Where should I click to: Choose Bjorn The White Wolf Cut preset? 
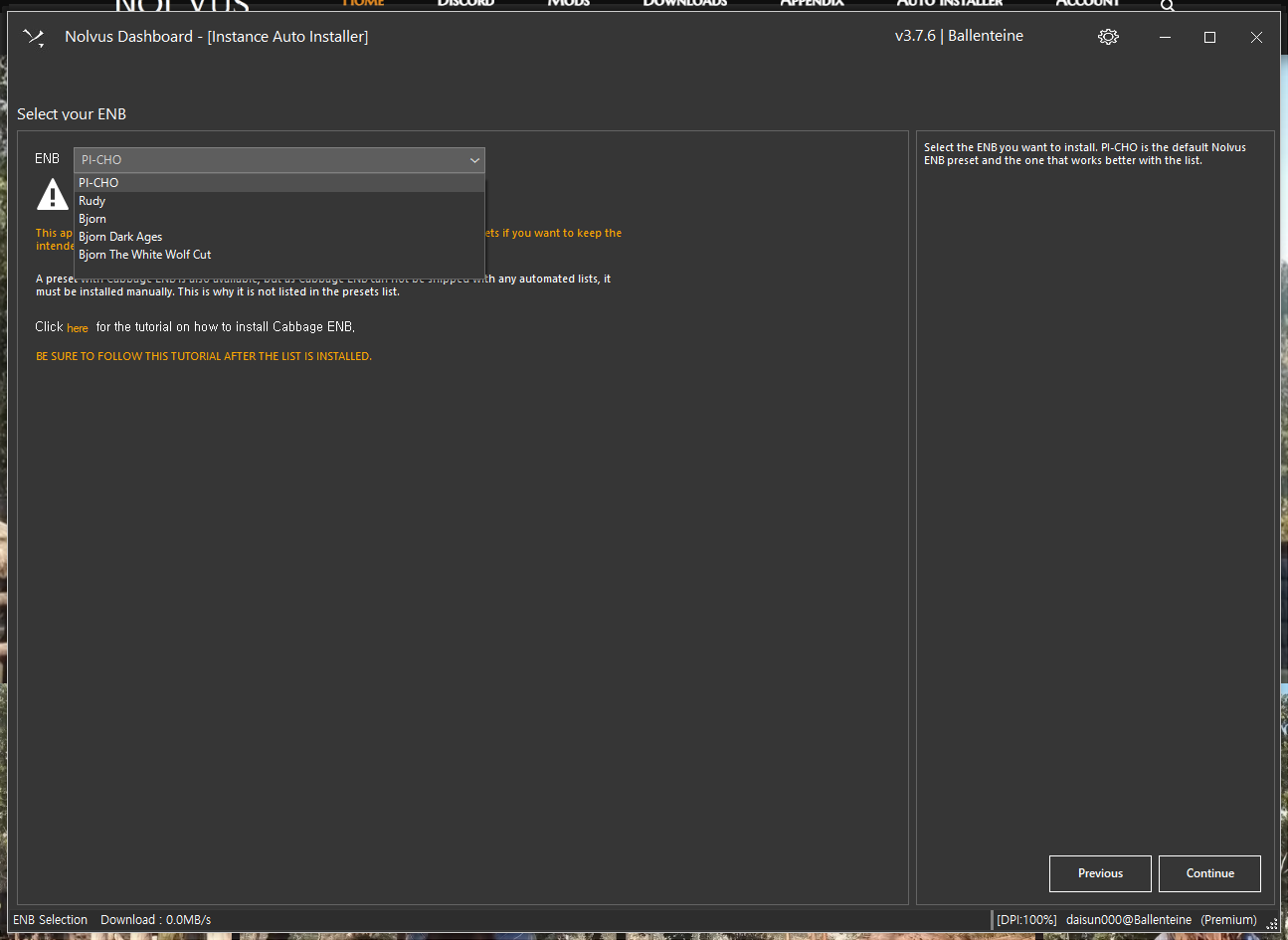point(279,255)
